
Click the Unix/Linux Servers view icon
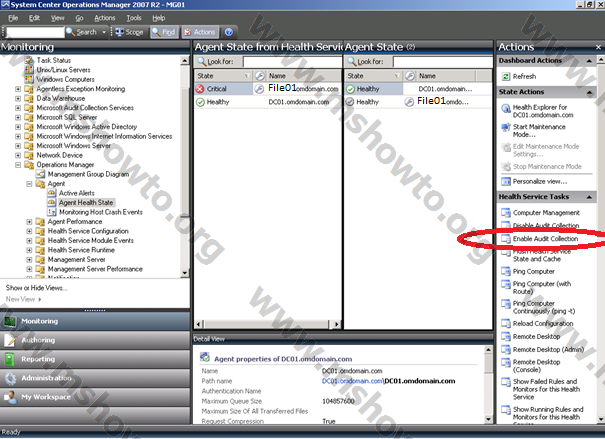[x=29, y=70]
